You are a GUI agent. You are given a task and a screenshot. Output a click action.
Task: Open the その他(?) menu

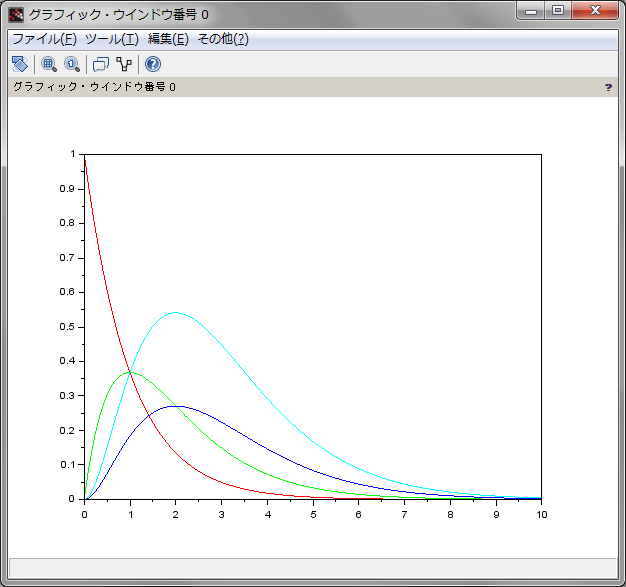click(222, 39)
